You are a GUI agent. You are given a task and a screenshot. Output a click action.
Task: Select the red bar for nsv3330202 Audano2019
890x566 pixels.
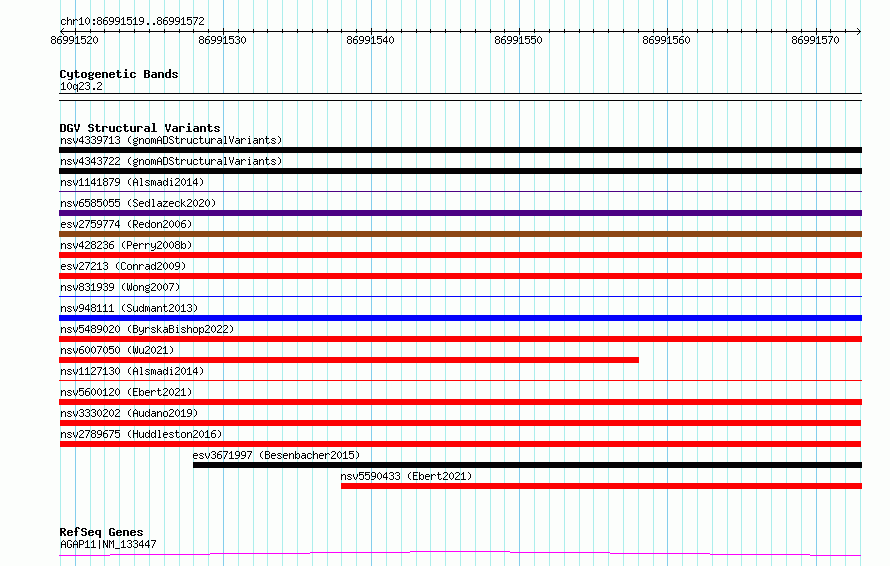point(460,423)
